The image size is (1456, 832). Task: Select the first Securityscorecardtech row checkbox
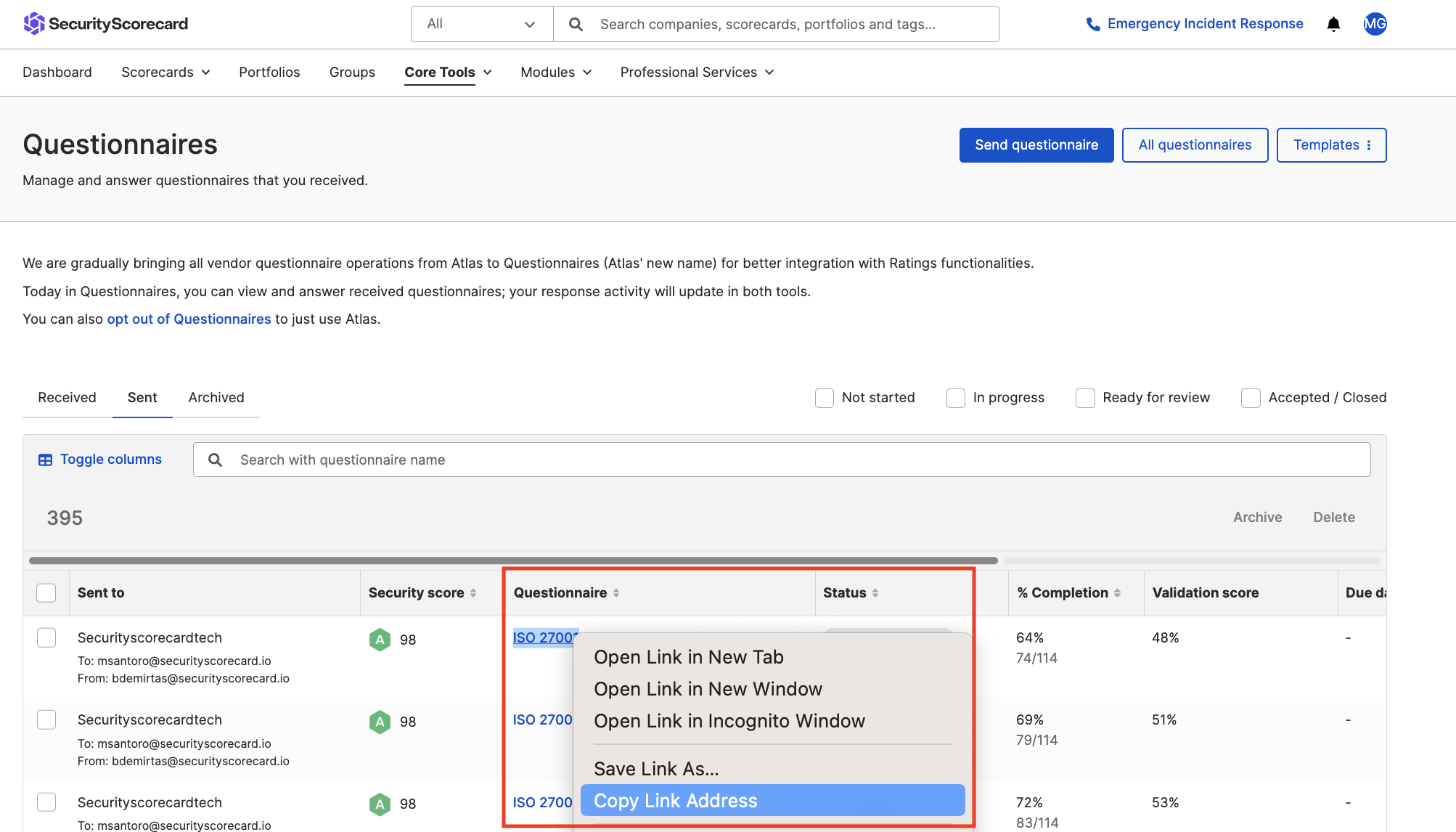[x=46, y=637]
